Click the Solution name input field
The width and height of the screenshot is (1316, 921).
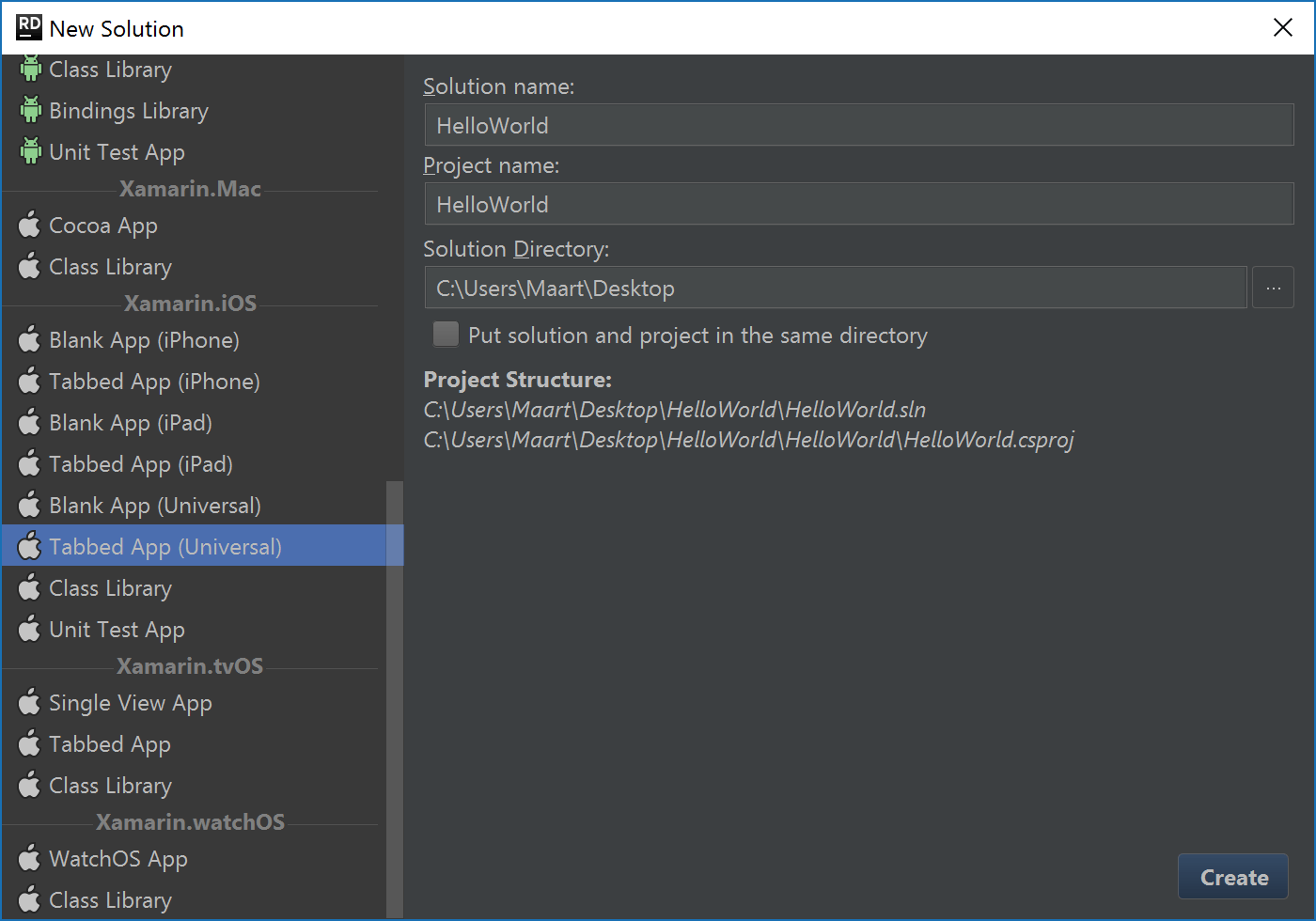tap(859, 125)
